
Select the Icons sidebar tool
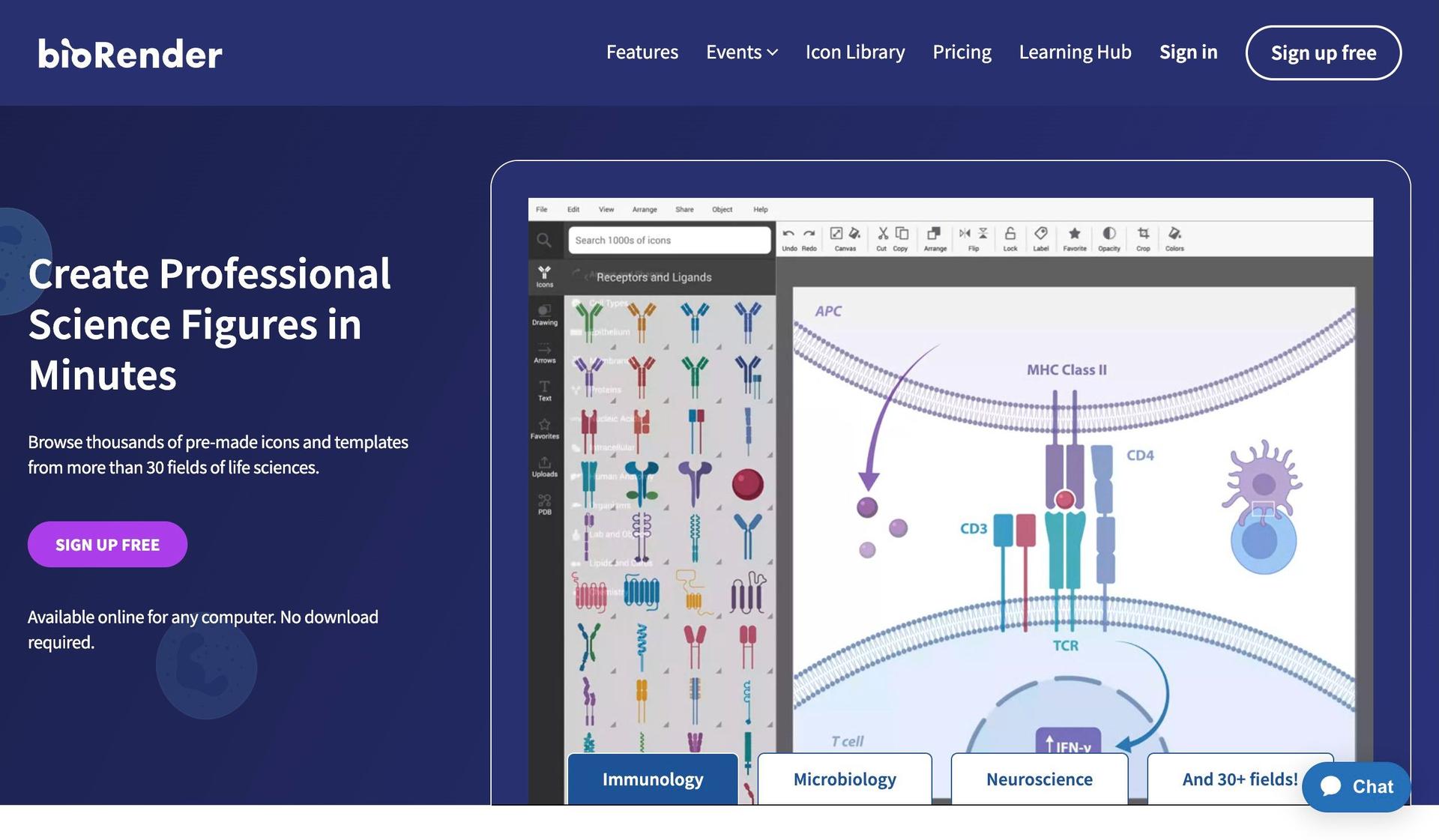pos(545,277)
